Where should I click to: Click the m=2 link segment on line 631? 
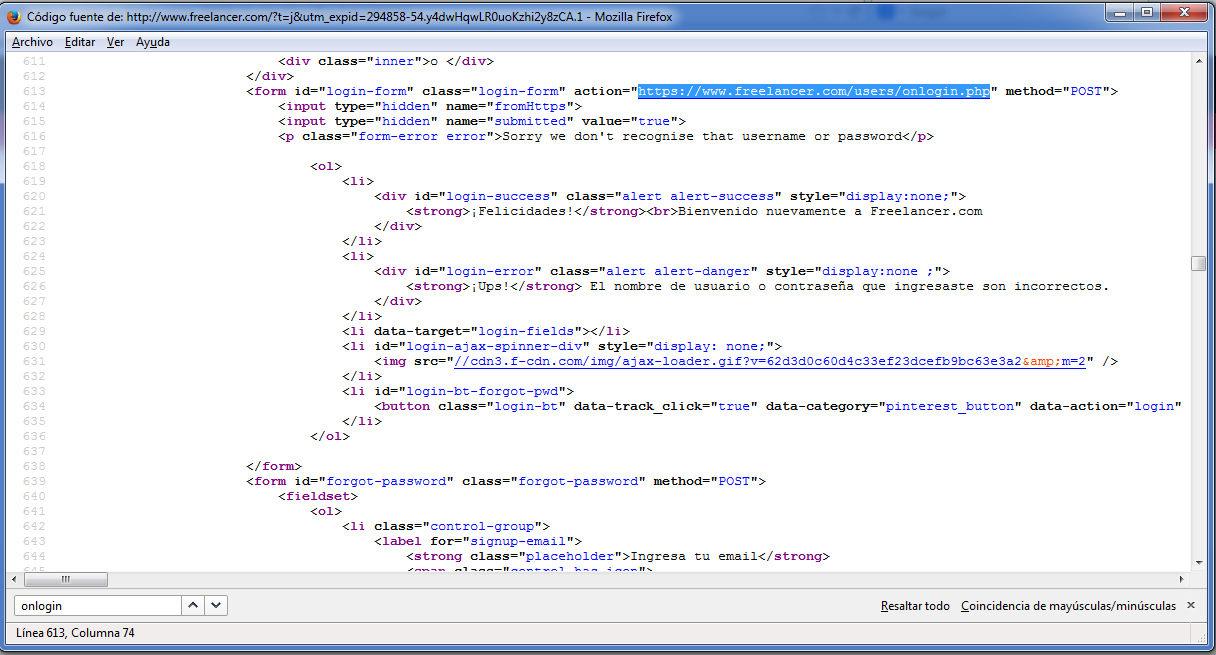tap(1073, 361)
